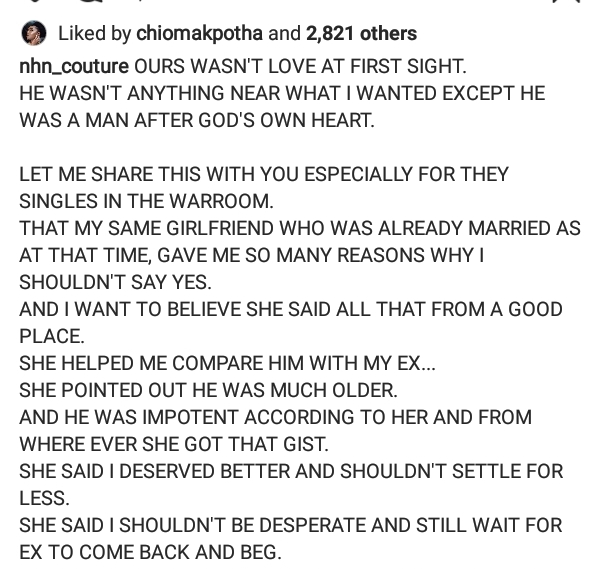Click the line ending "GOD'S OWN HEART"
600x569 pixels.
click(x=197, y=121)
